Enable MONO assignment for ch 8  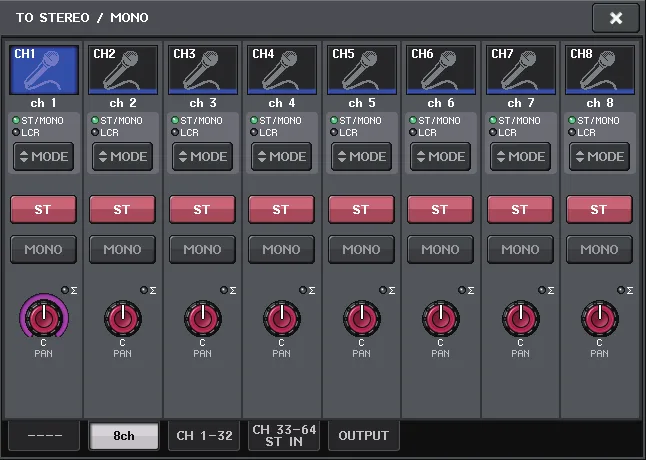(x=599, y=250)
